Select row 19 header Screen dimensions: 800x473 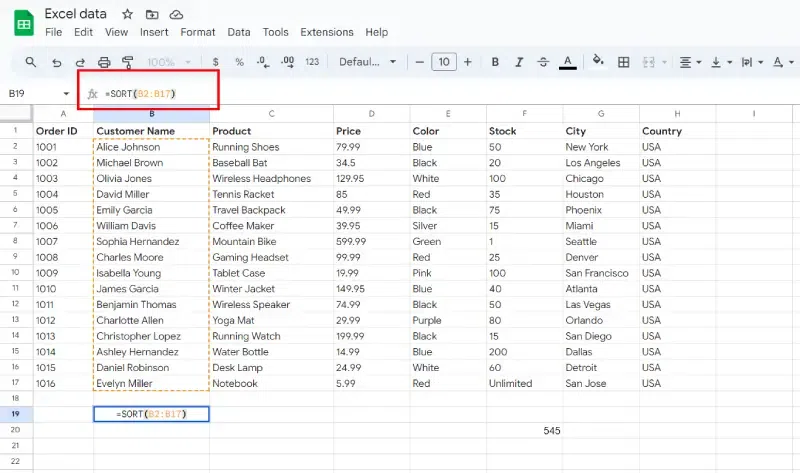(x=16, y=414)
